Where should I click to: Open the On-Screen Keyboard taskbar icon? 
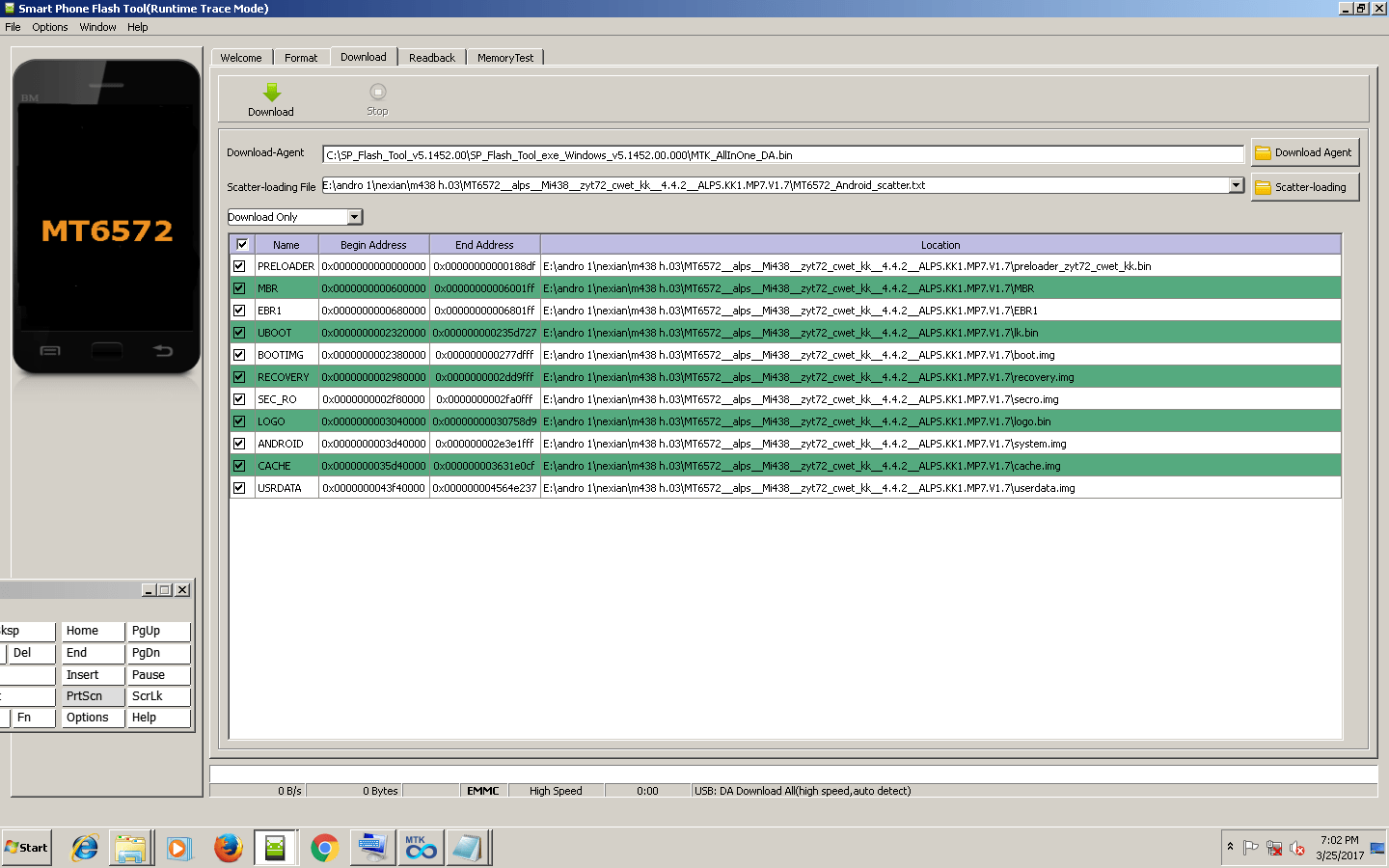371,848
